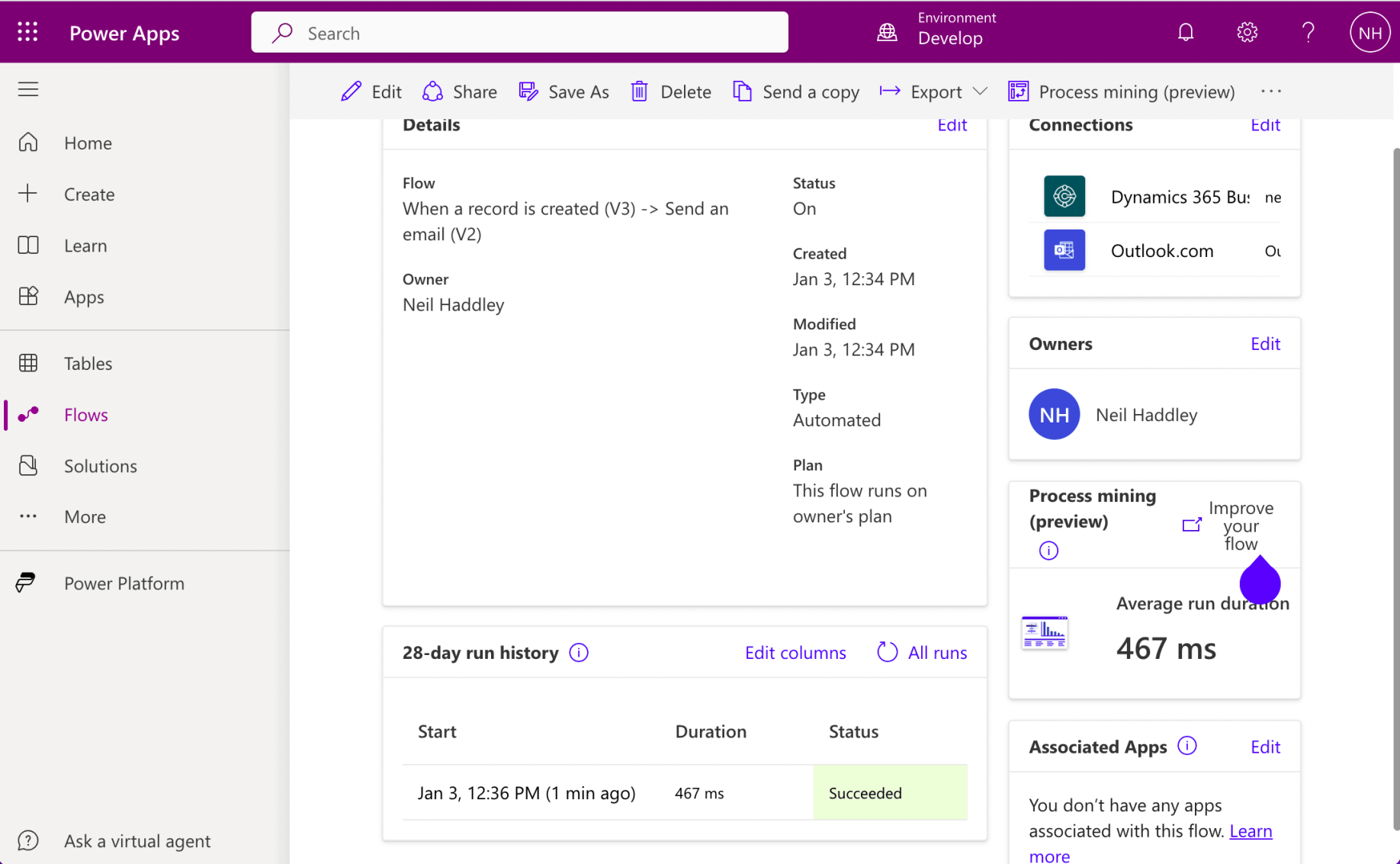This screenshot has width=1400, height=864.
Task: Expand the Export dropdown chevron
Action: [x=981, y=92]
